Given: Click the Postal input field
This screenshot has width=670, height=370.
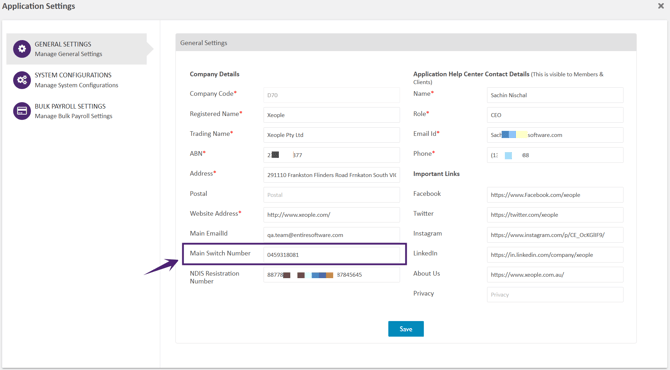Looking at the screenshot, I should coord(332,195).
